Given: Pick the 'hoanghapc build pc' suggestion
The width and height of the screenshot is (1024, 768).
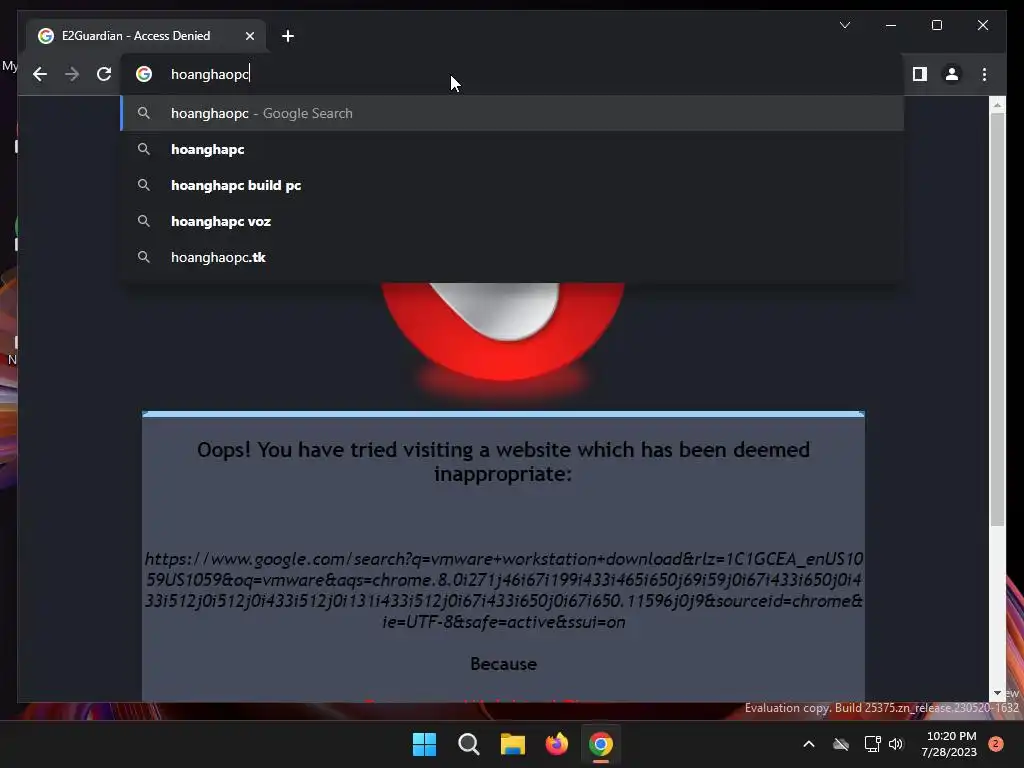Looking at the screenshot, I should pyautogui.click(x=512, y=185).
